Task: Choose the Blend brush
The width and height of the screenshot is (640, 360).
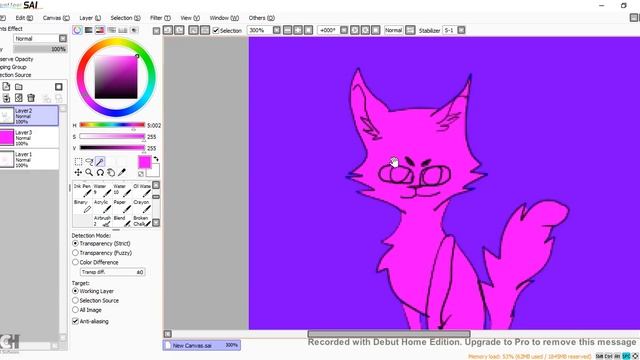Action: 122,221
